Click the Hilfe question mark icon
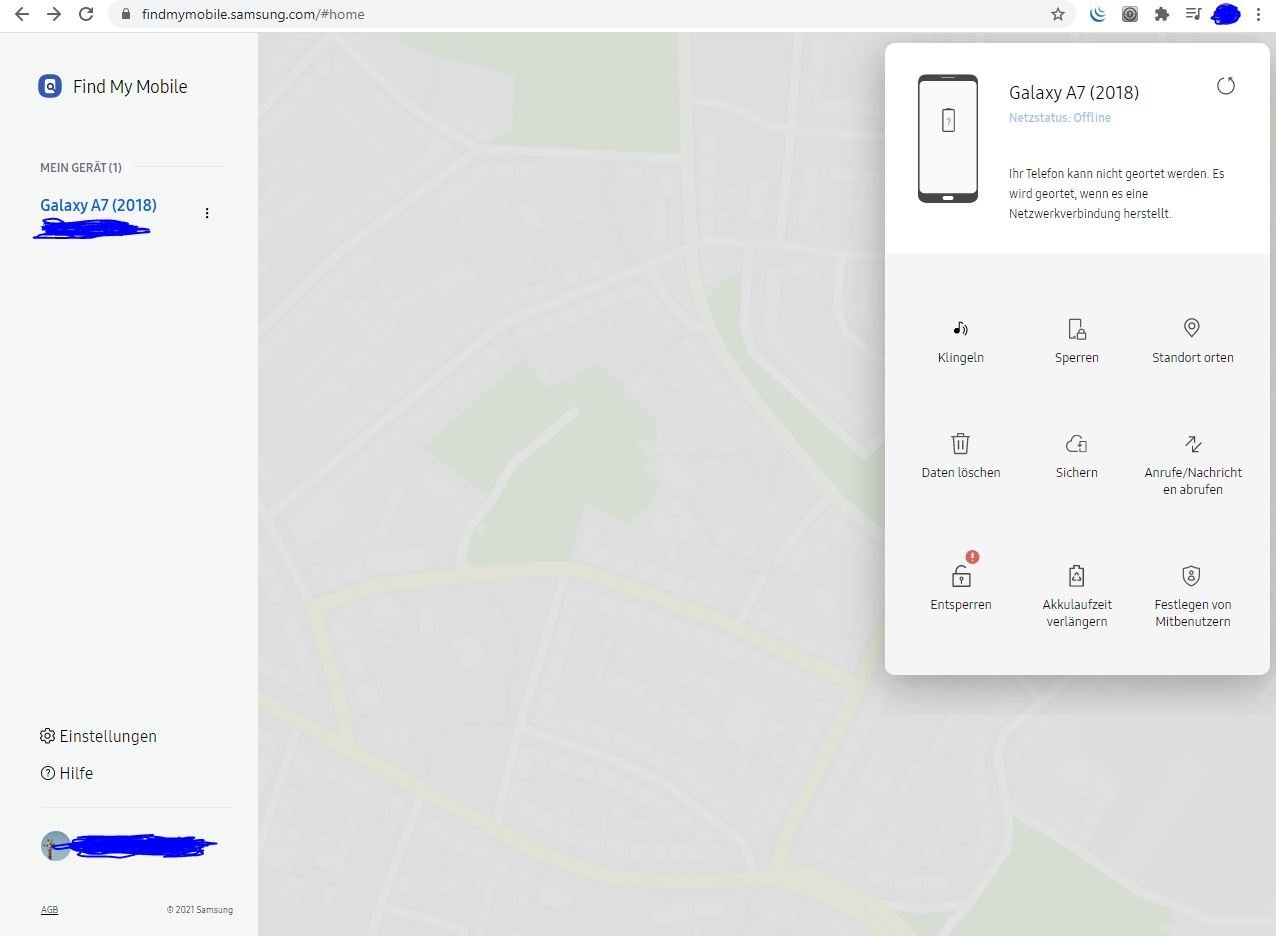1276x936 pixels. pos(47,773)
